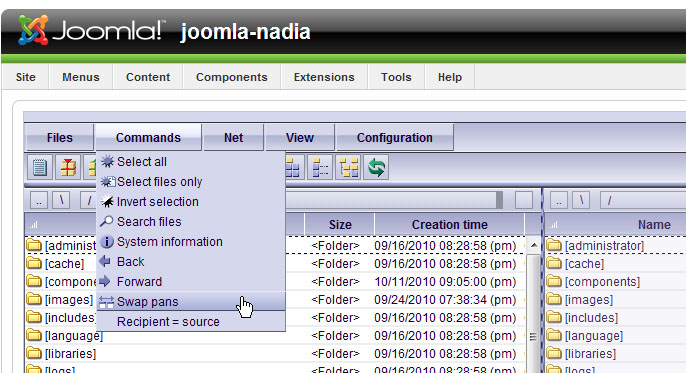Viewport: 686px width, 373px height.
Task: Click the left pane scrollbar up arrow
Action: [533, 245]
